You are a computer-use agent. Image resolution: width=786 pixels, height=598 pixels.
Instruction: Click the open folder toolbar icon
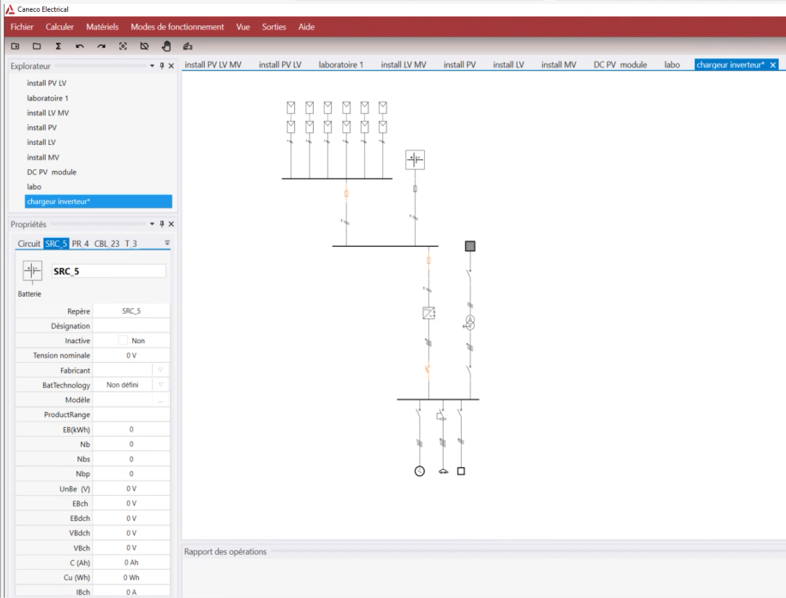37,46
